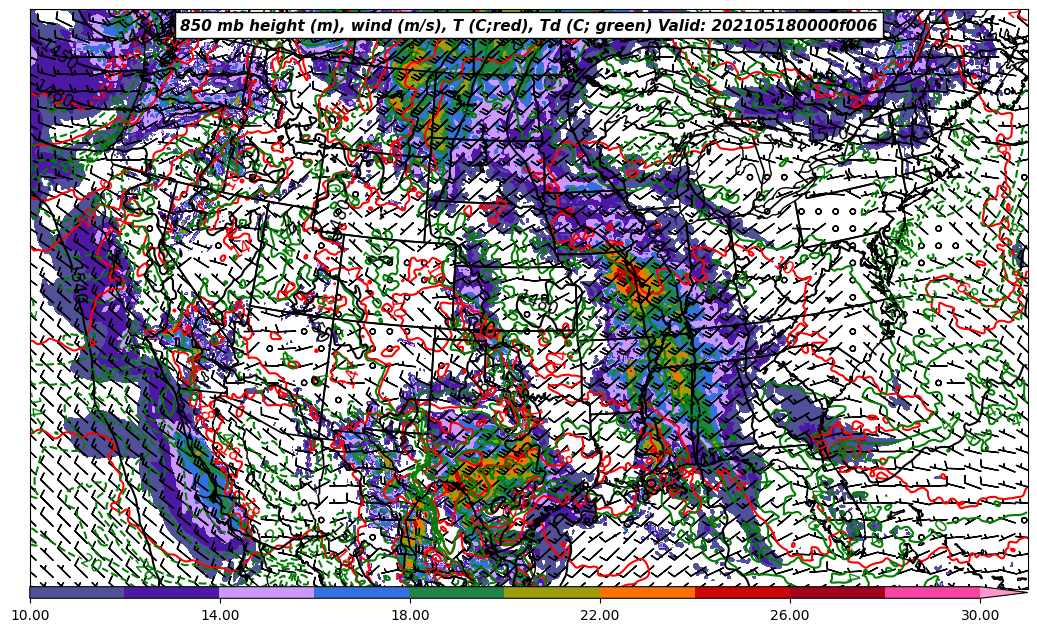
Task: Click the orange 22–24 colorbar segment
Action: [x=647, y=592]
